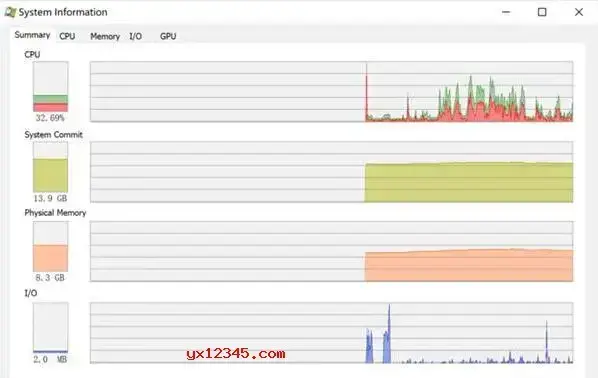Click the Physical Memory section label
598x378 pixels.
coord(55,213)
